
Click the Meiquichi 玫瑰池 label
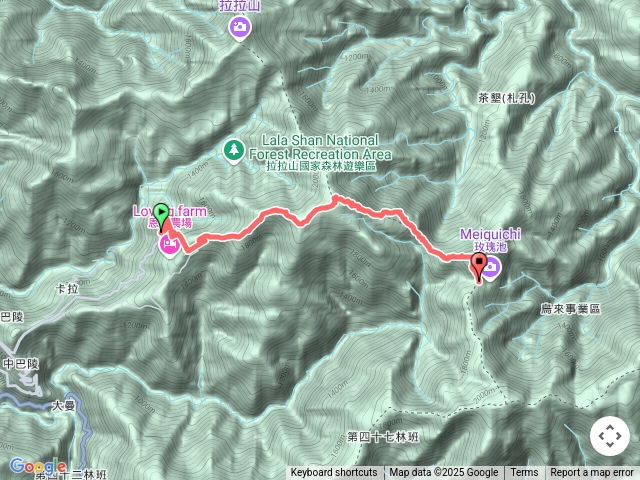(x=490, y=240)
